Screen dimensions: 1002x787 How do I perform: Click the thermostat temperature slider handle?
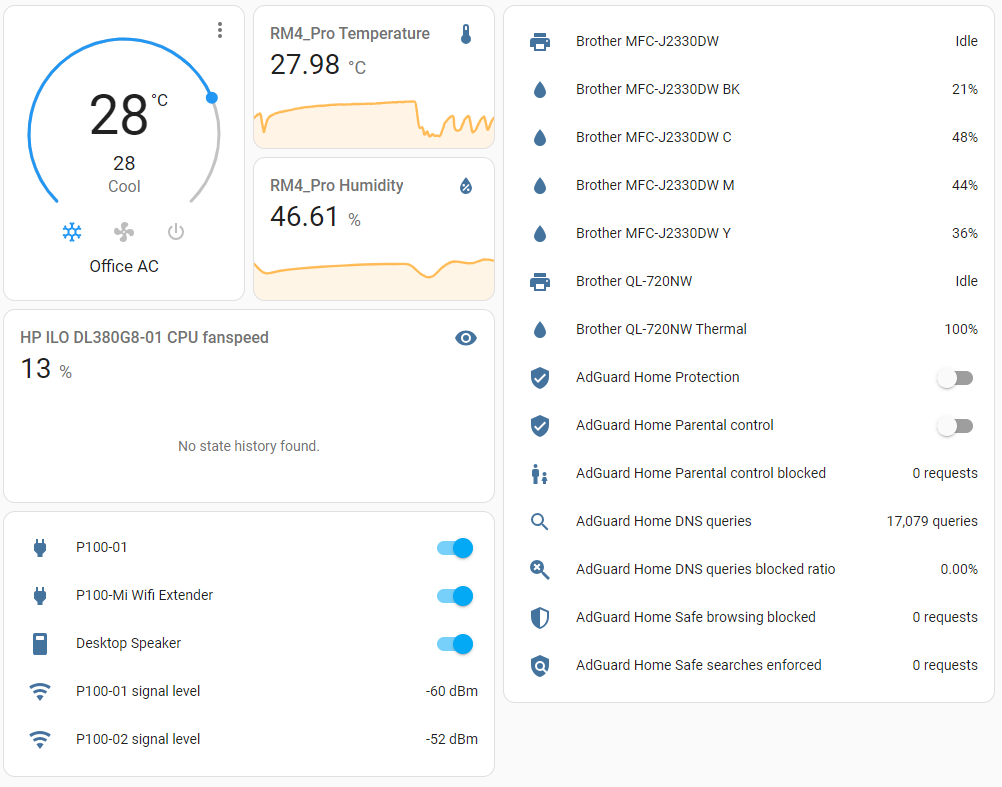(212, 97)
